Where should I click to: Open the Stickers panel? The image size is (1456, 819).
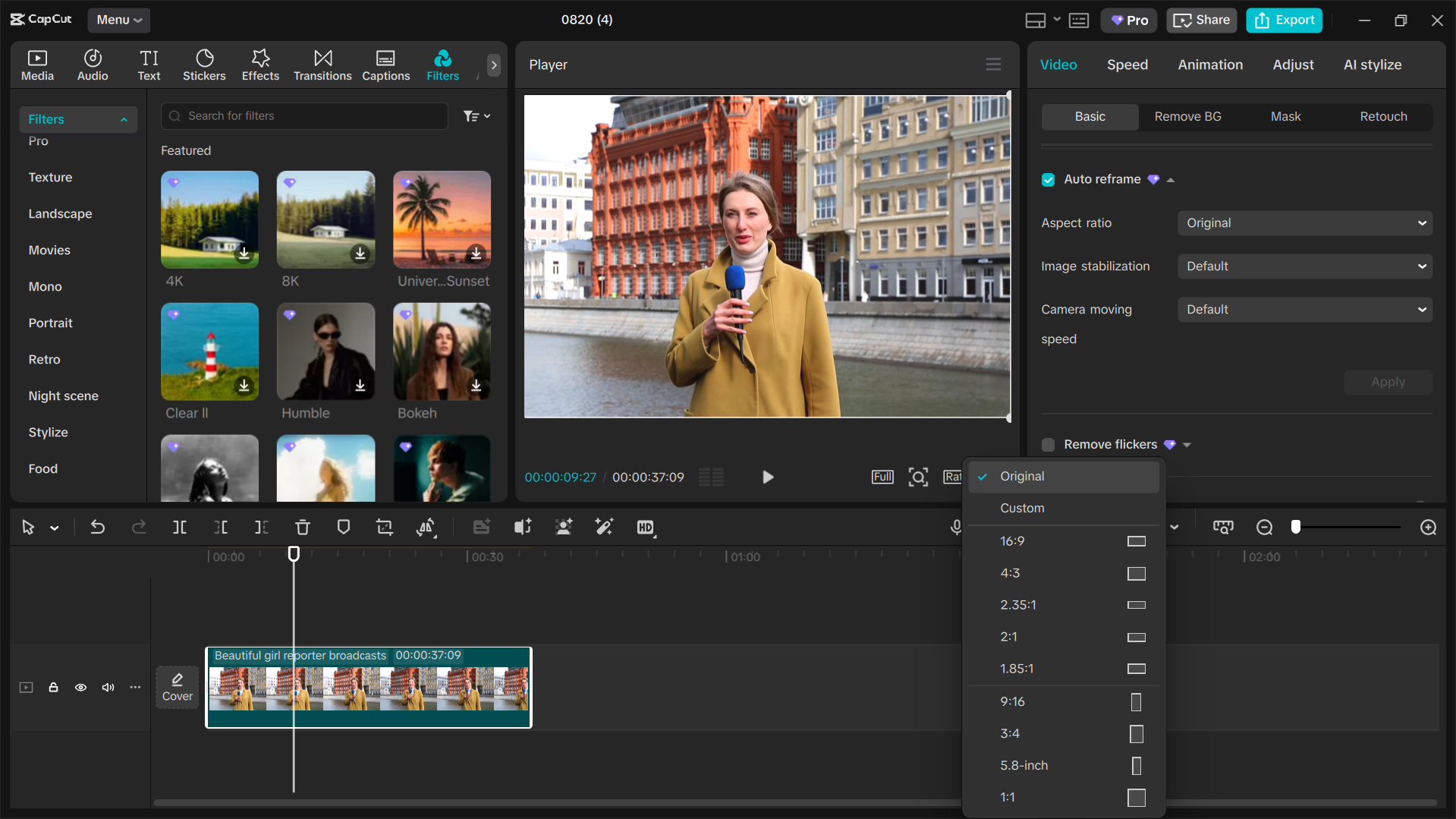point(203,65)
